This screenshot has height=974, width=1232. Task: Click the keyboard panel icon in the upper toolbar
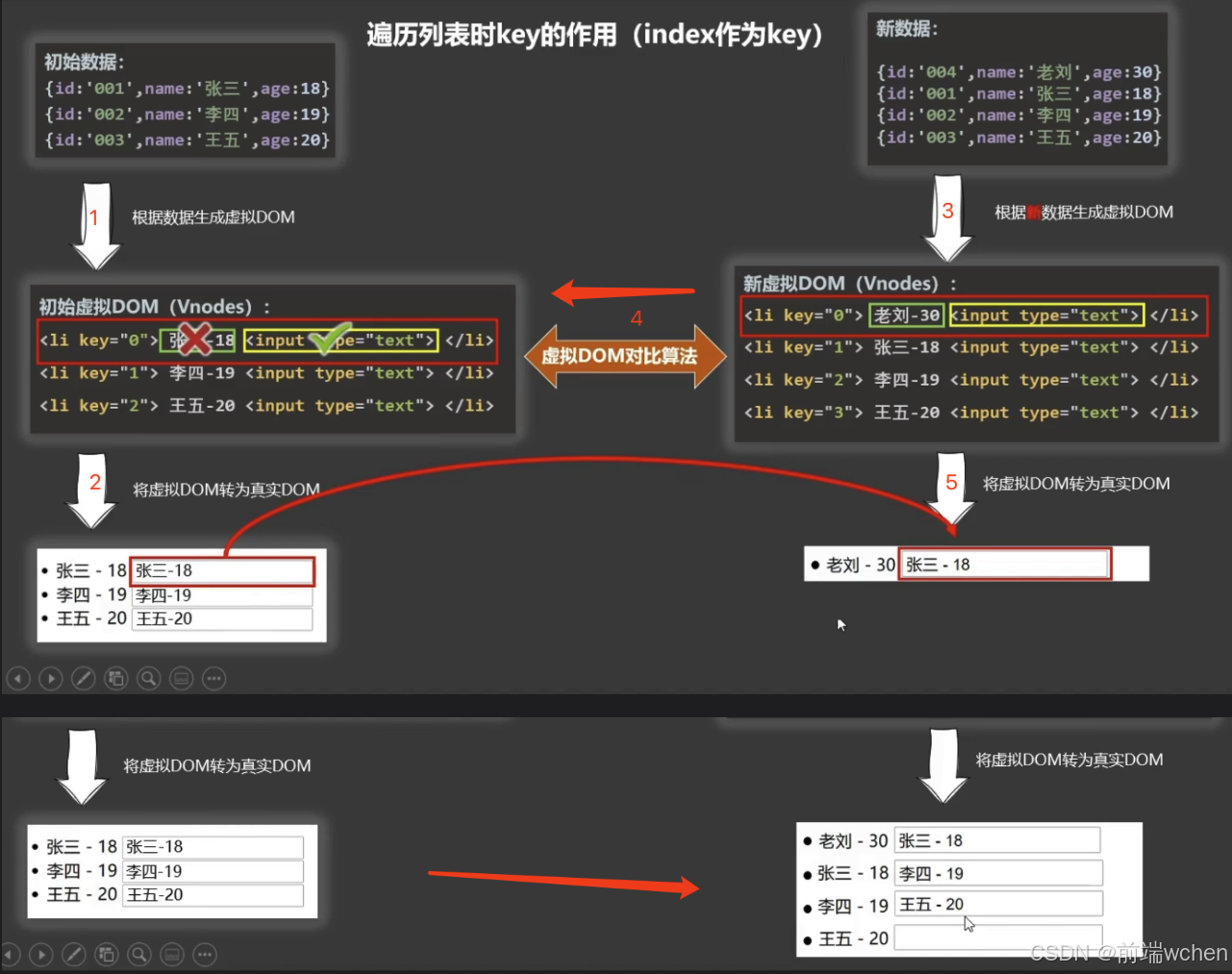(x=181, y=678)
